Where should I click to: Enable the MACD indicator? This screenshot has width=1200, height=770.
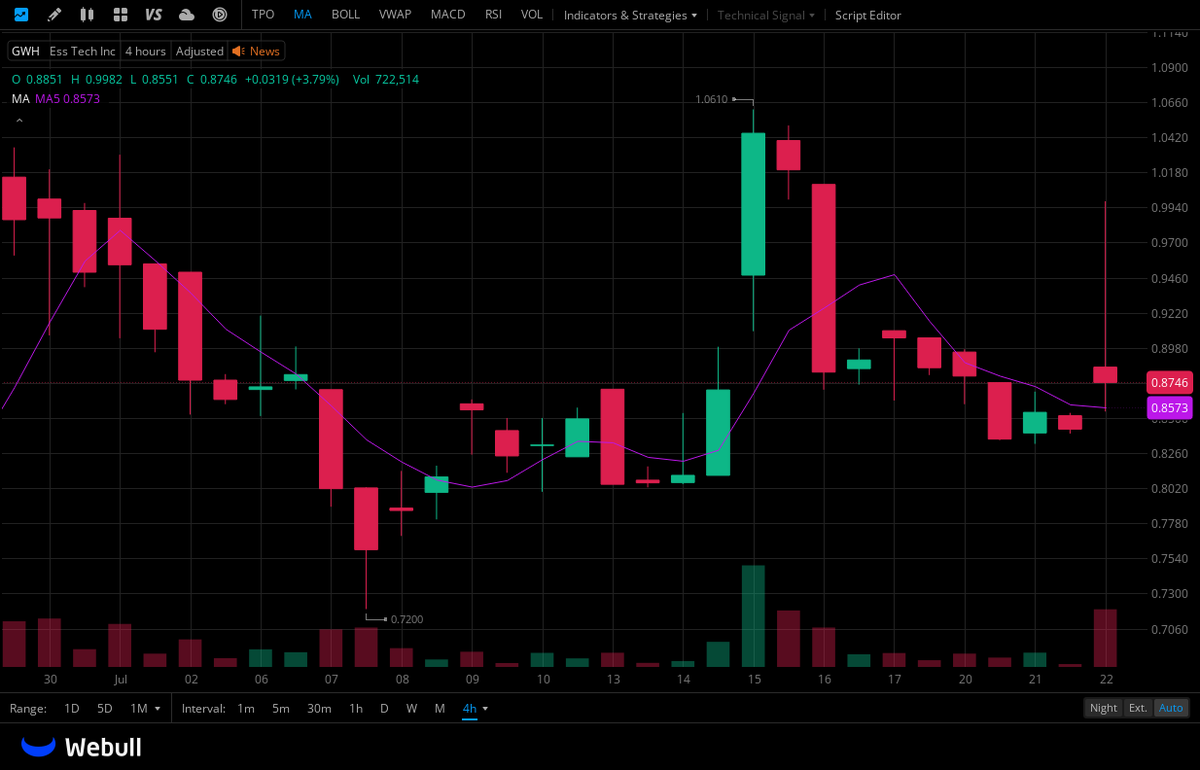(447, 15)
